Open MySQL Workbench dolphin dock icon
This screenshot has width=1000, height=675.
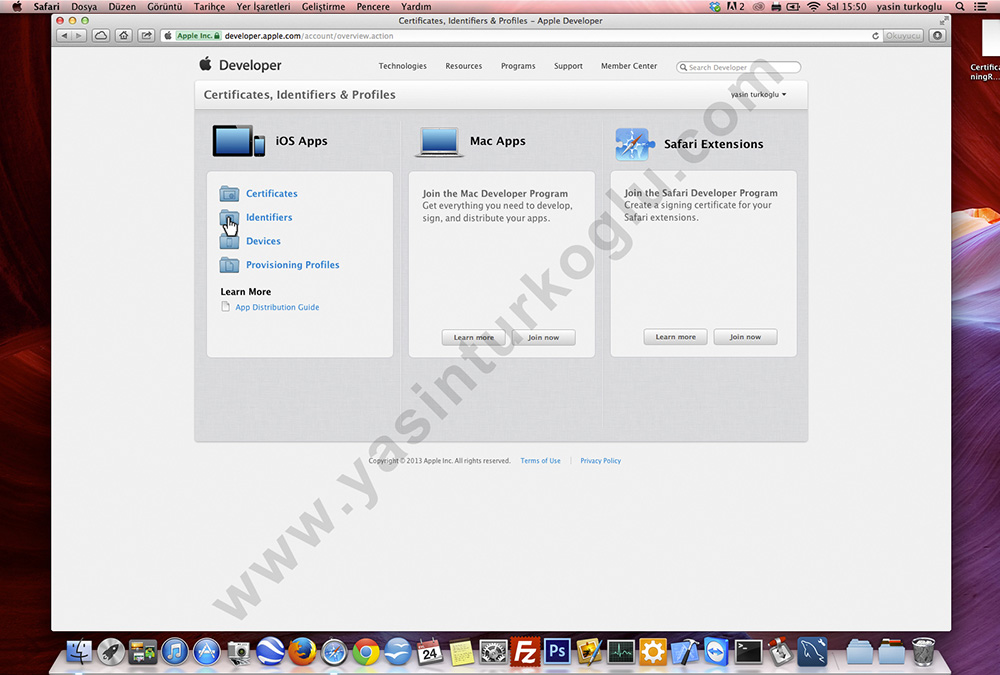pyautogui.click(x=812, y=651)
